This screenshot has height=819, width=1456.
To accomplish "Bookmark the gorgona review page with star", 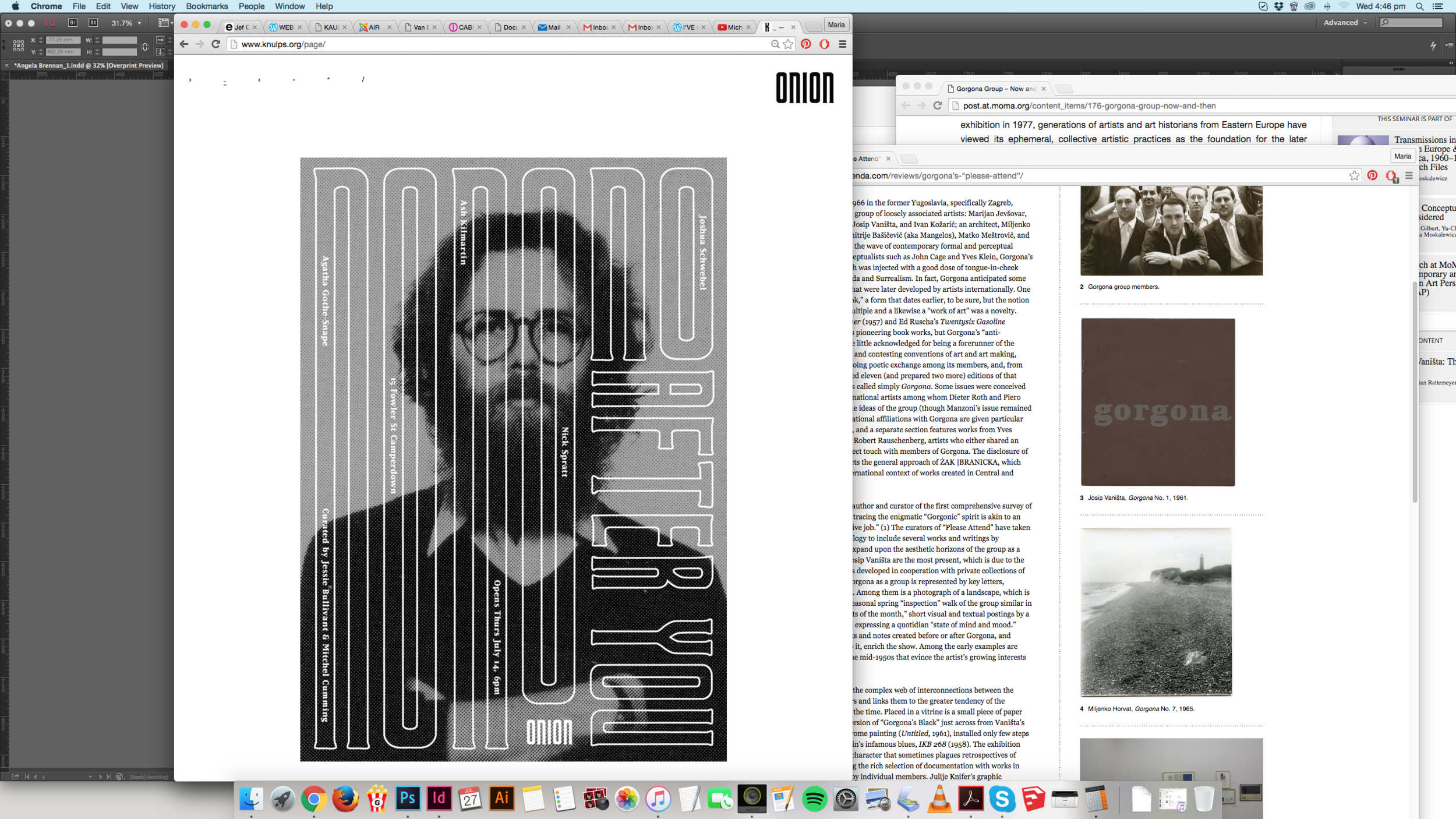I will coord(1354,176).
